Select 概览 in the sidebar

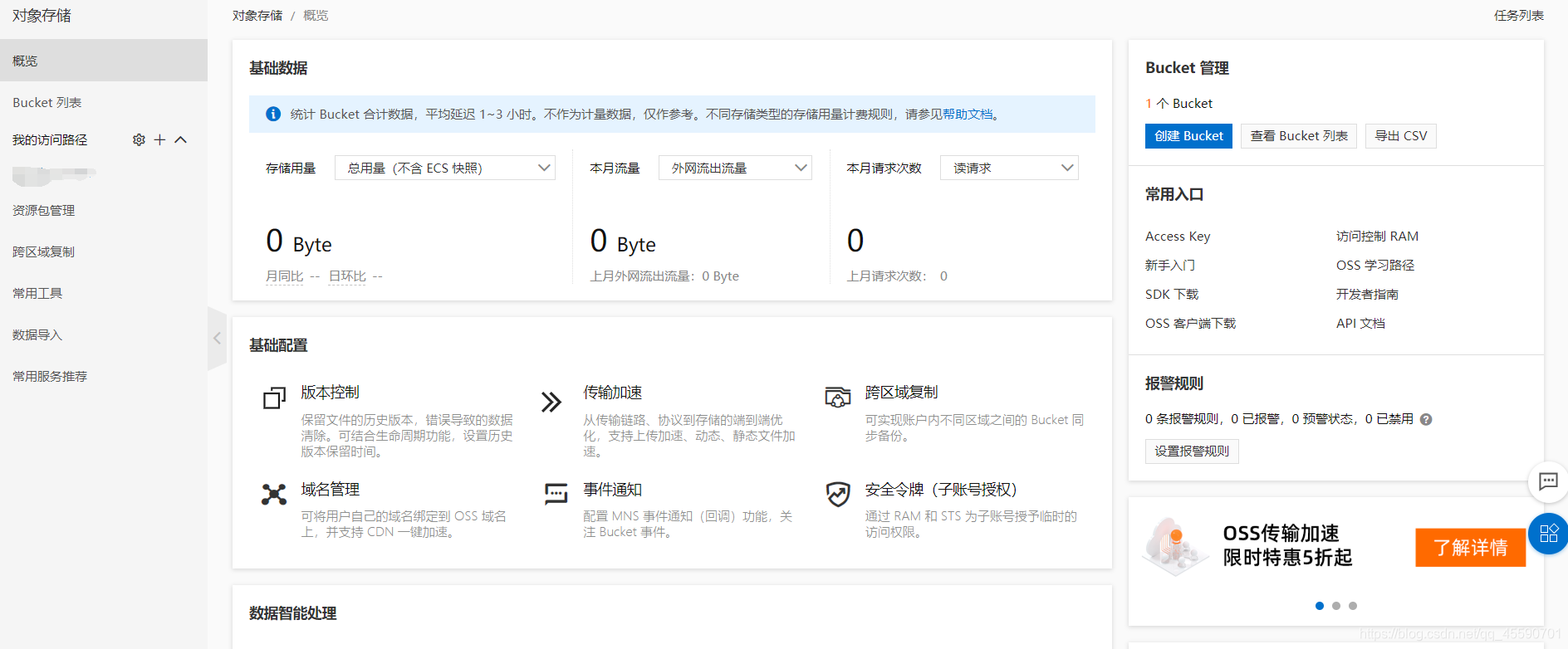click(104, 61)
